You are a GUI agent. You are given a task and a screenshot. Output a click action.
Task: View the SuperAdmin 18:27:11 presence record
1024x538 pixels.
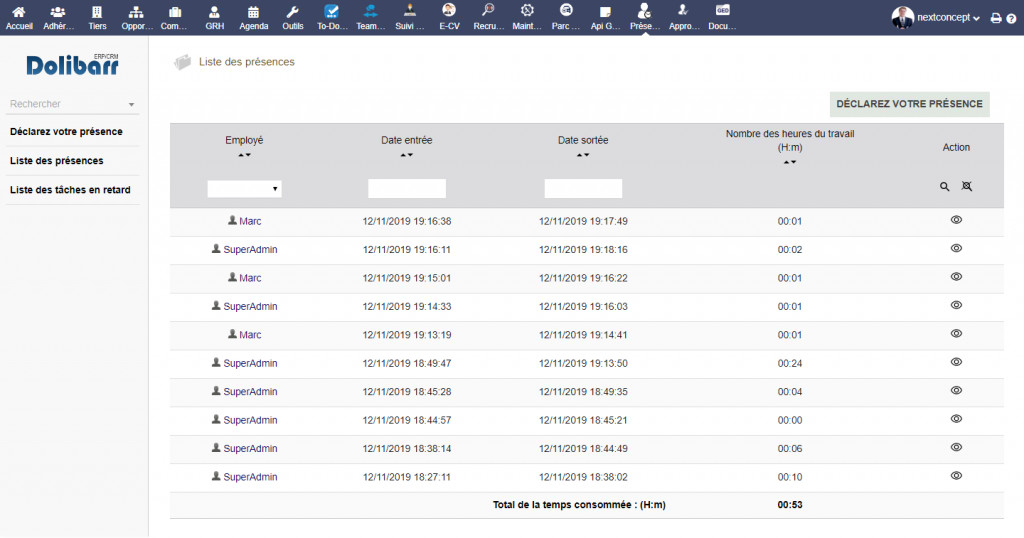[956, 476]
